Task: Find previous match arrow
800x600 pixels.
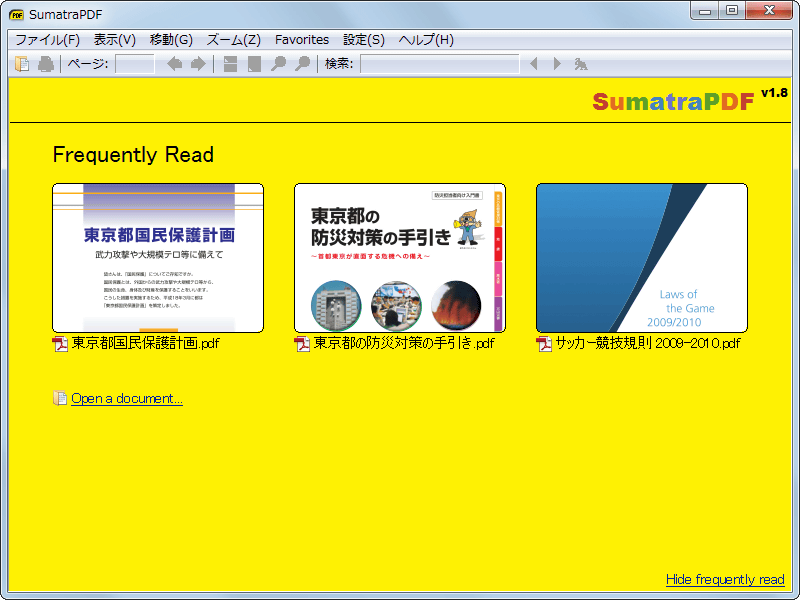Action: point(534,64)
